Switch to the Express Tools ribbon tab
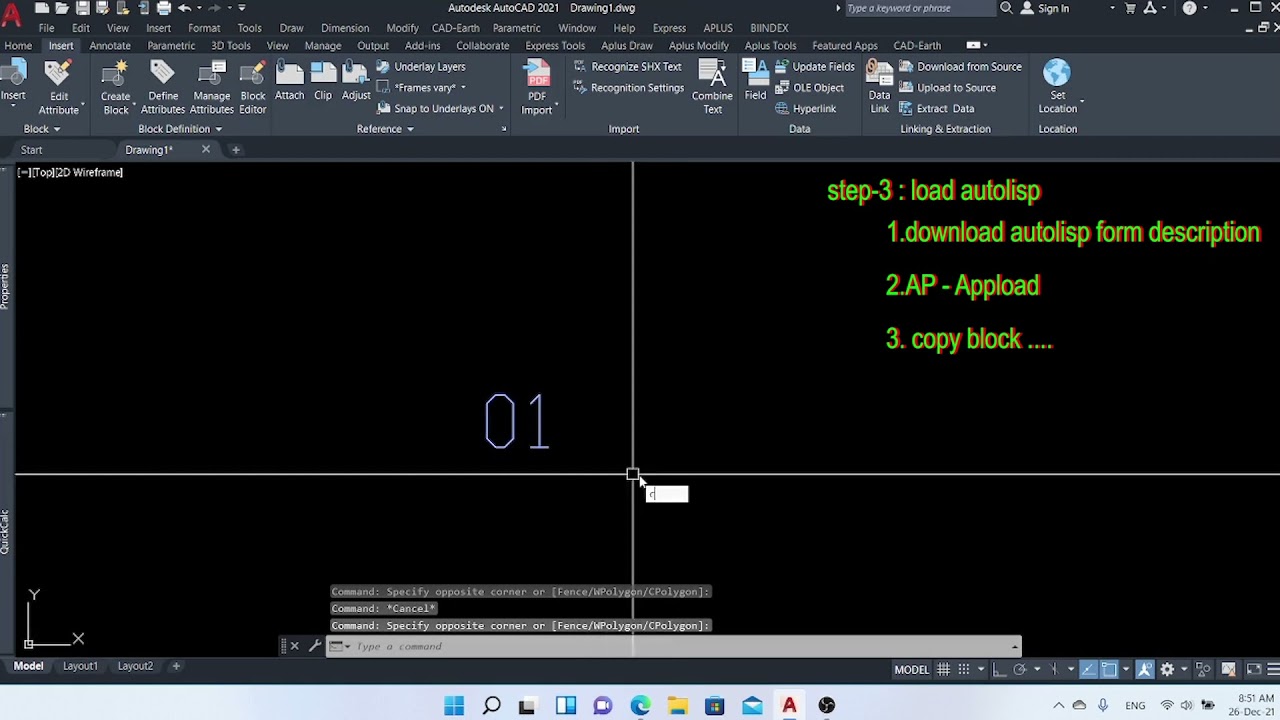 tap(555, 46)
